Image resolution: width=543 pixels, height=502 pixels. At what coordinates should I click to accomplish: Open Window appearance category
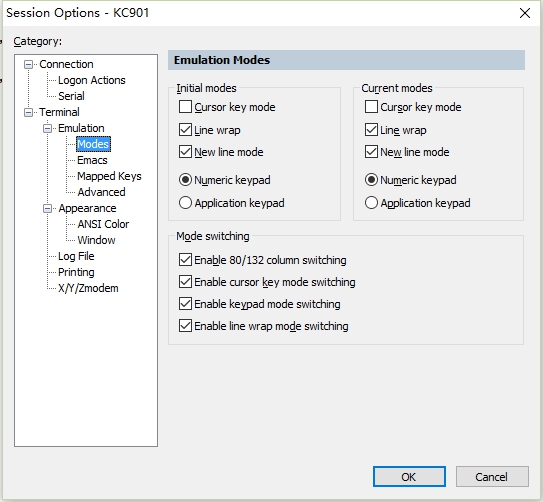tap(96, 240)
